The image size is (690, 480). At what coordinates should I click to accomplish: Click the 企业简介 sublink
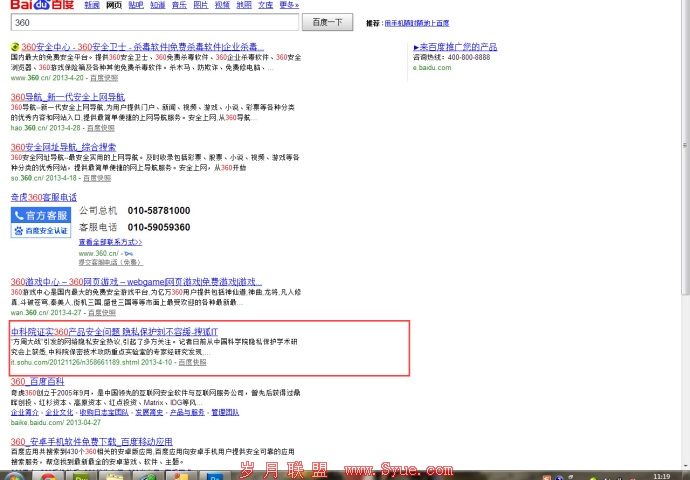click(25, 412)
